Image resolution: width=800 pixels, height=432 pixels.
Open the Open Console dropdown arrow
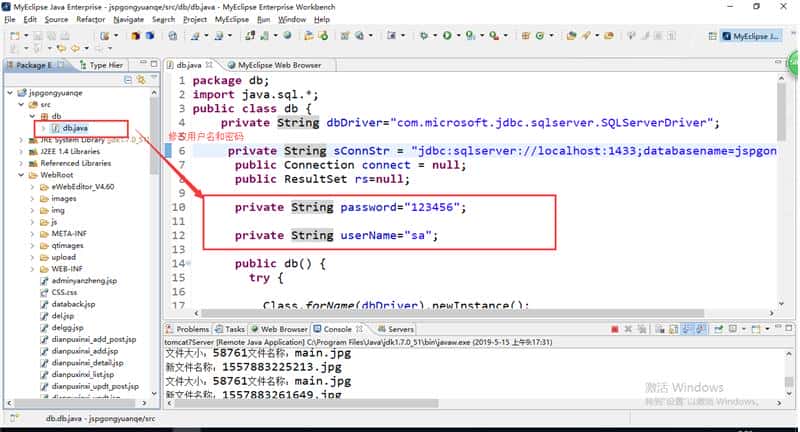point(767,329)
